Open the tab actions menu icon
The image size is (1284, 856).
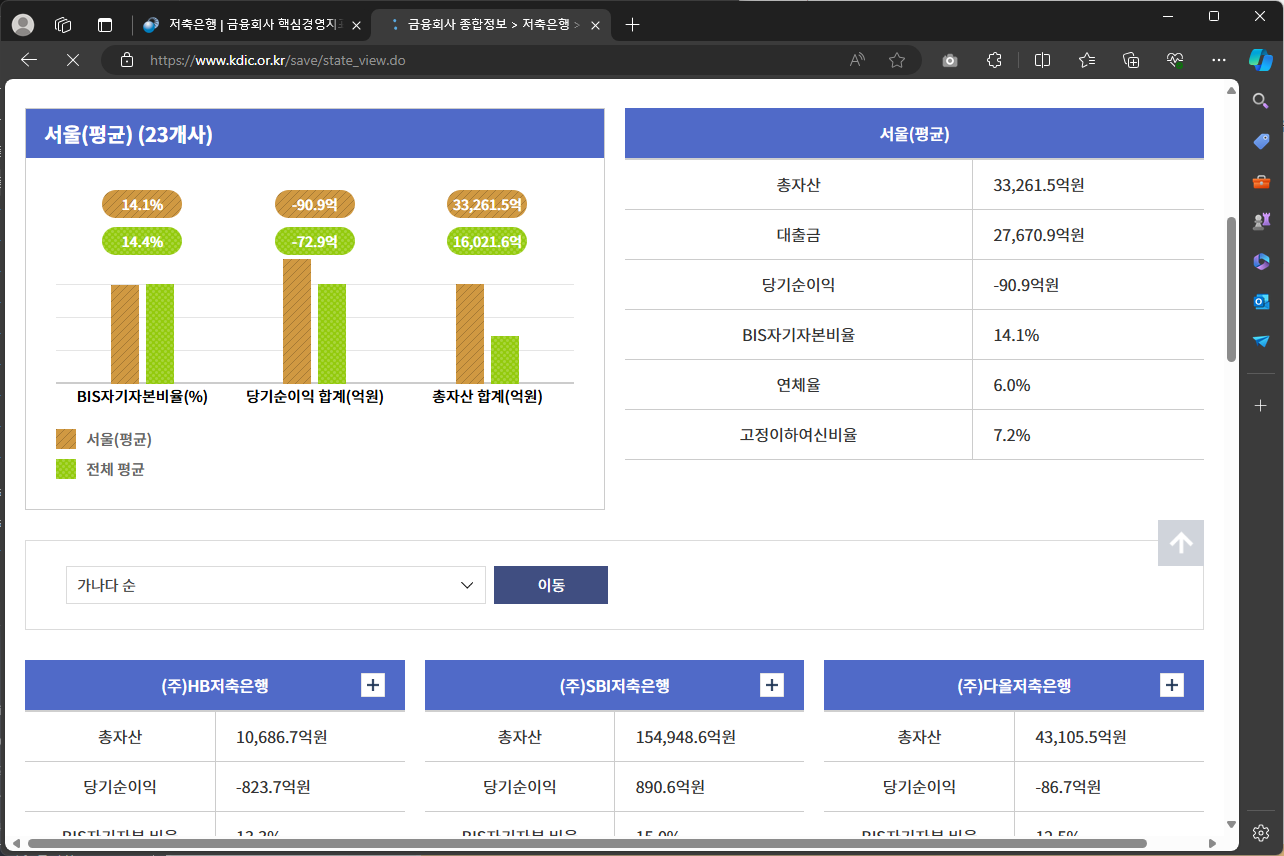click(105, 25)
